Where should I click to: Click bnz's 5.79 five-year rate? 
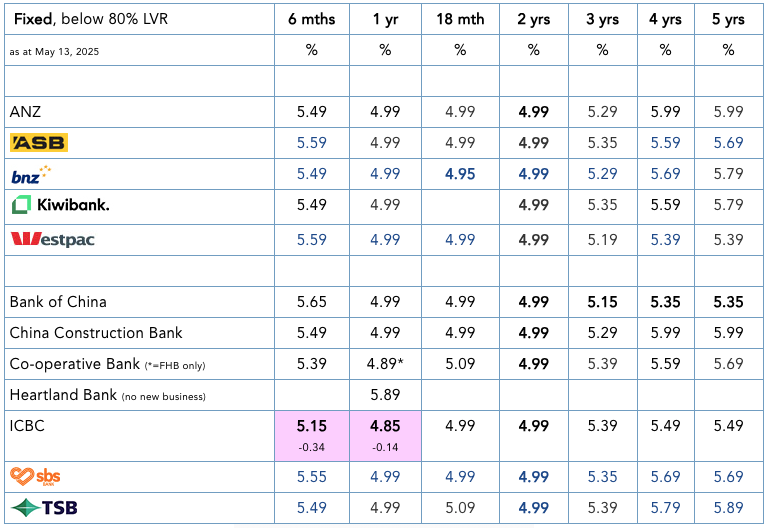(728, 174)
